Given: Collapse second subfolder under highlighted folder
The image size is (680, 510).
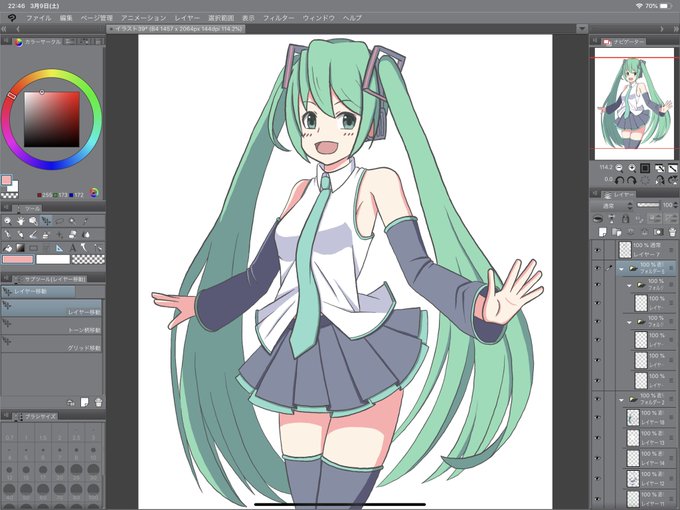Looking at the screenshot, I should coord(629,322).
